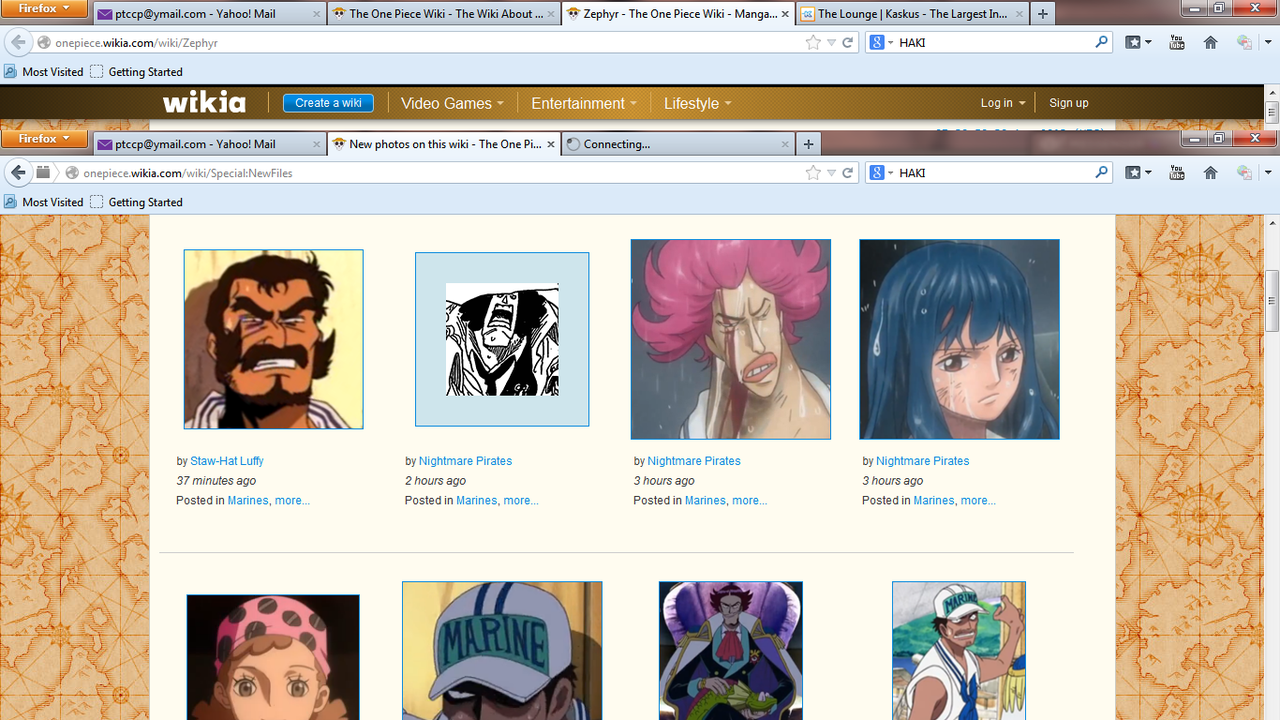Close the Connecting... tab
The height and width of the screenshot is (720, 1280).
point(785,144)
